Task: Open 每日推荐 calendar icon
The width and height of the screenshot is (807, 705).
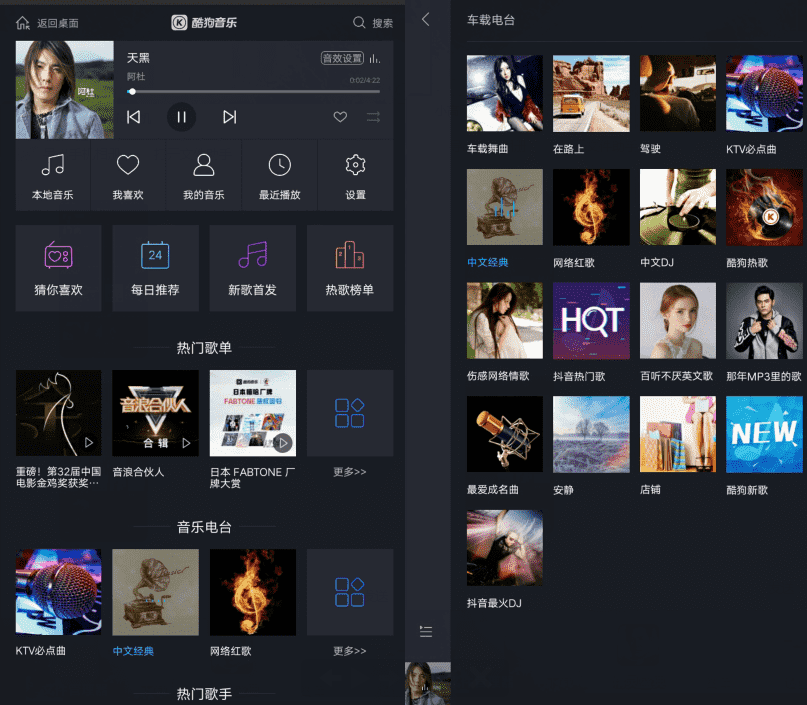Action: (x=155, y=255)
